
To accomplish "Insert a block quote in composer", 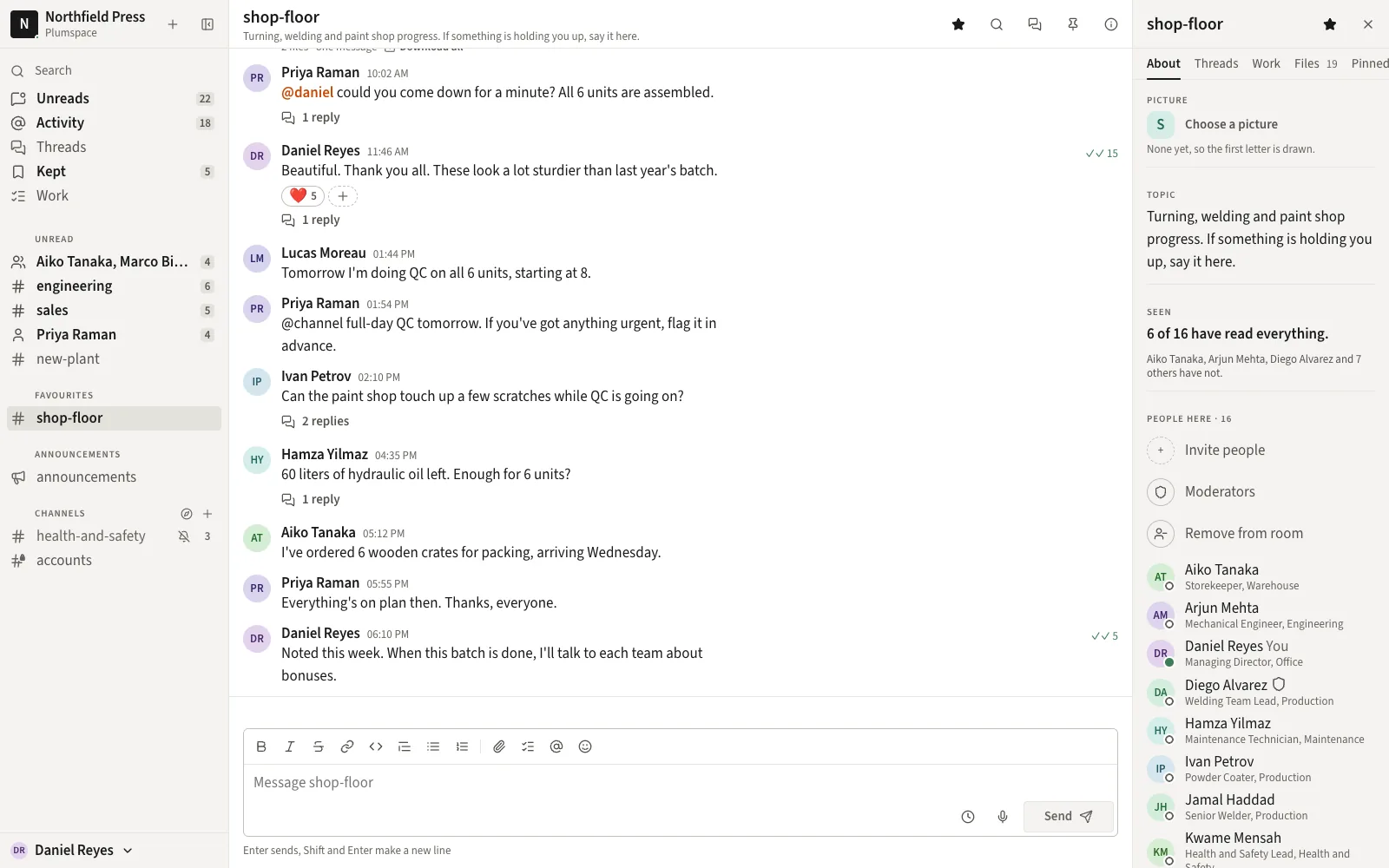I will pos(405,746).
